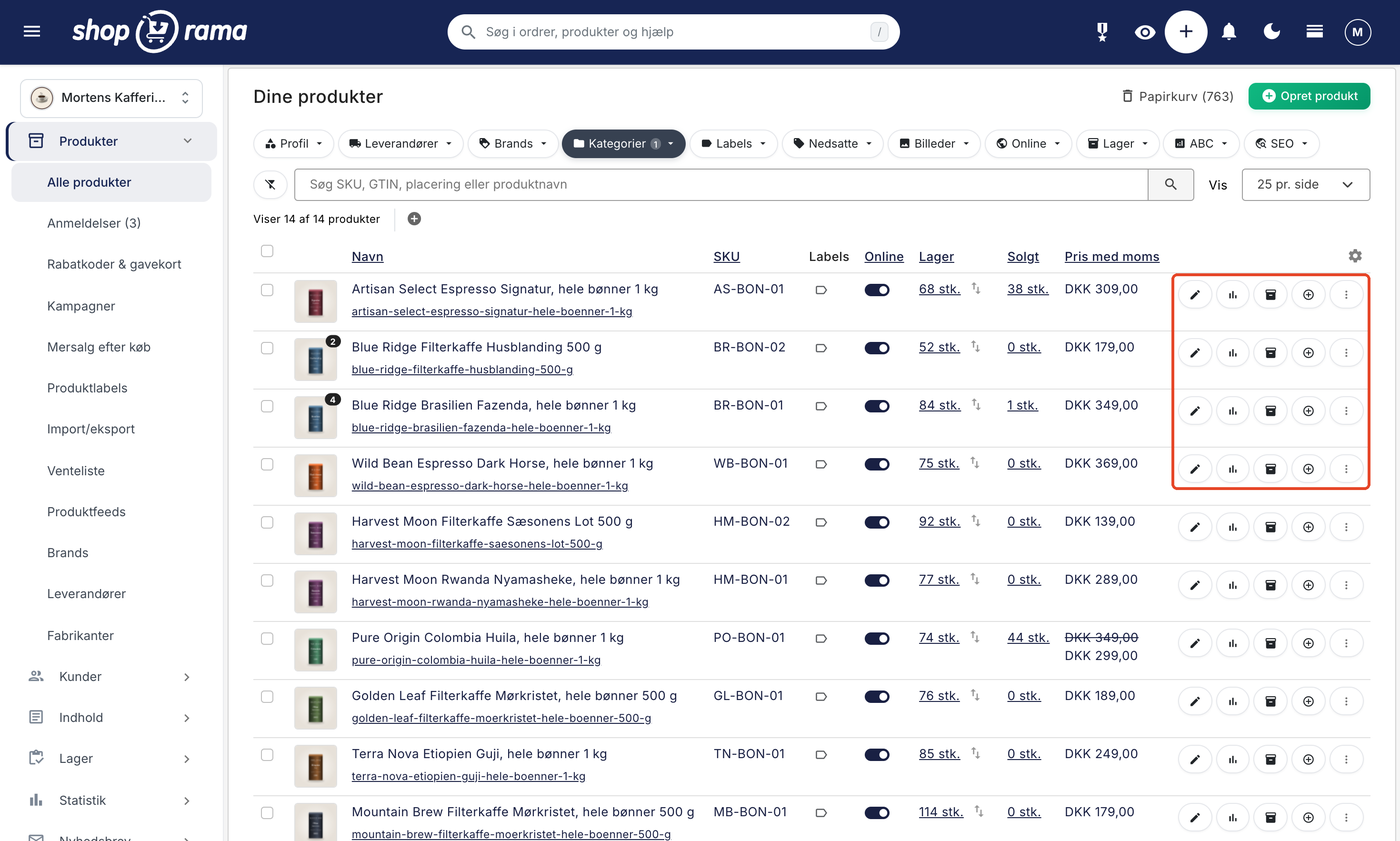Focus the global search field in the header

[x=673, y=32]
